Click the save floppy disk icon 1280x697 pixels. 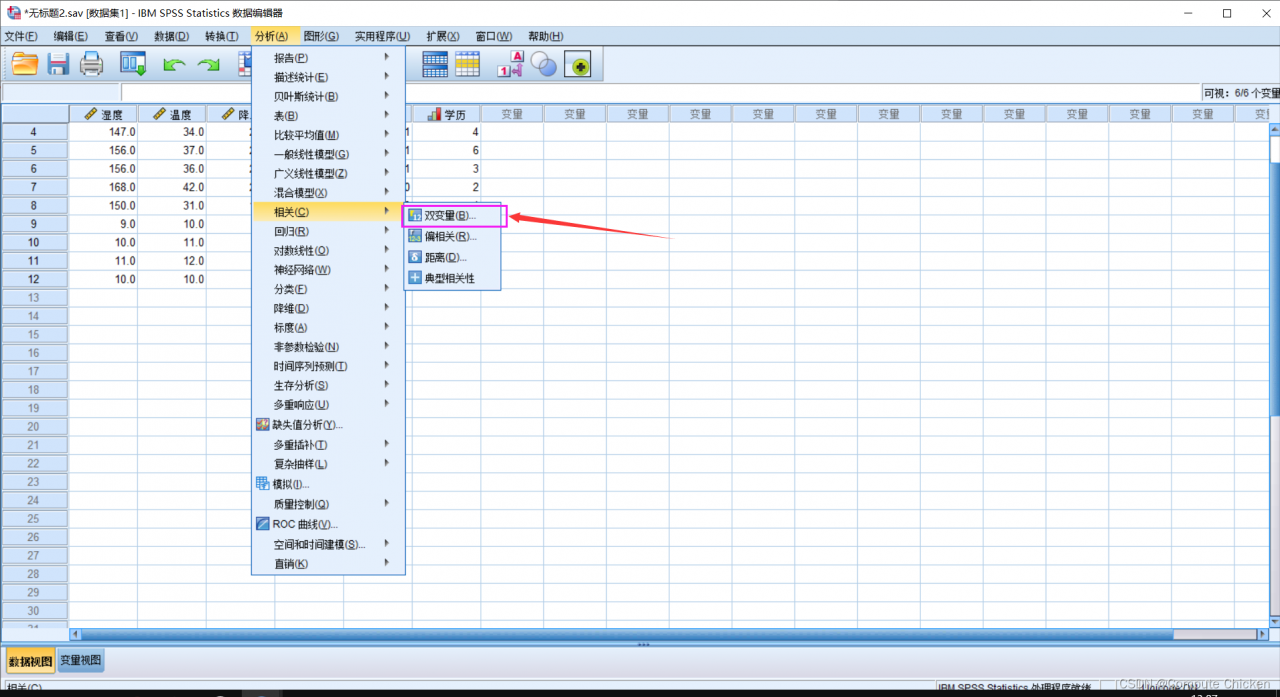click(x=58, y=64)
